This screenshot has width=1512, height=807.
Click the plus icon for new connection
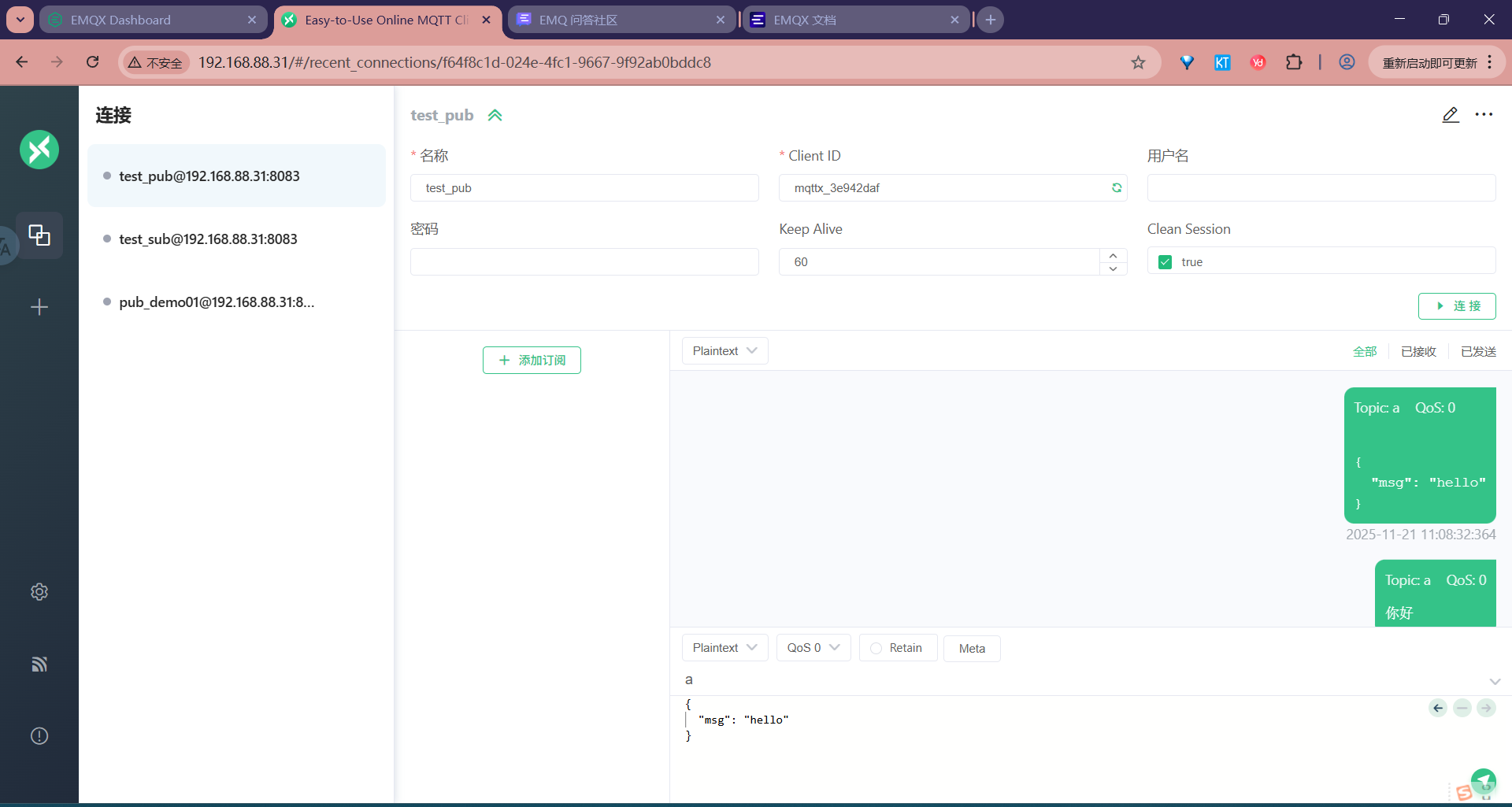click(x=39, y=307)
